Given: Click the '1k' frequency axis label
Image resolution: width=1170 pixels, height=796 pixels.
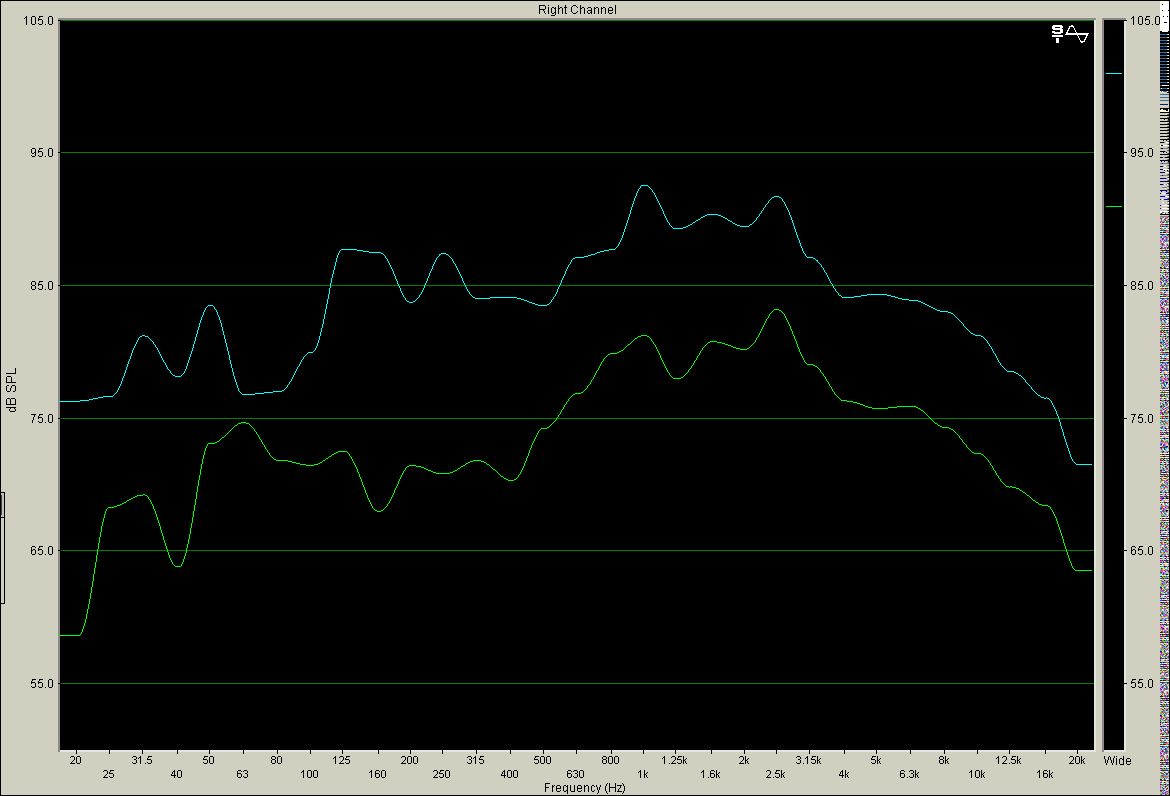Looking at the screenshot, I should coord(642,774).
